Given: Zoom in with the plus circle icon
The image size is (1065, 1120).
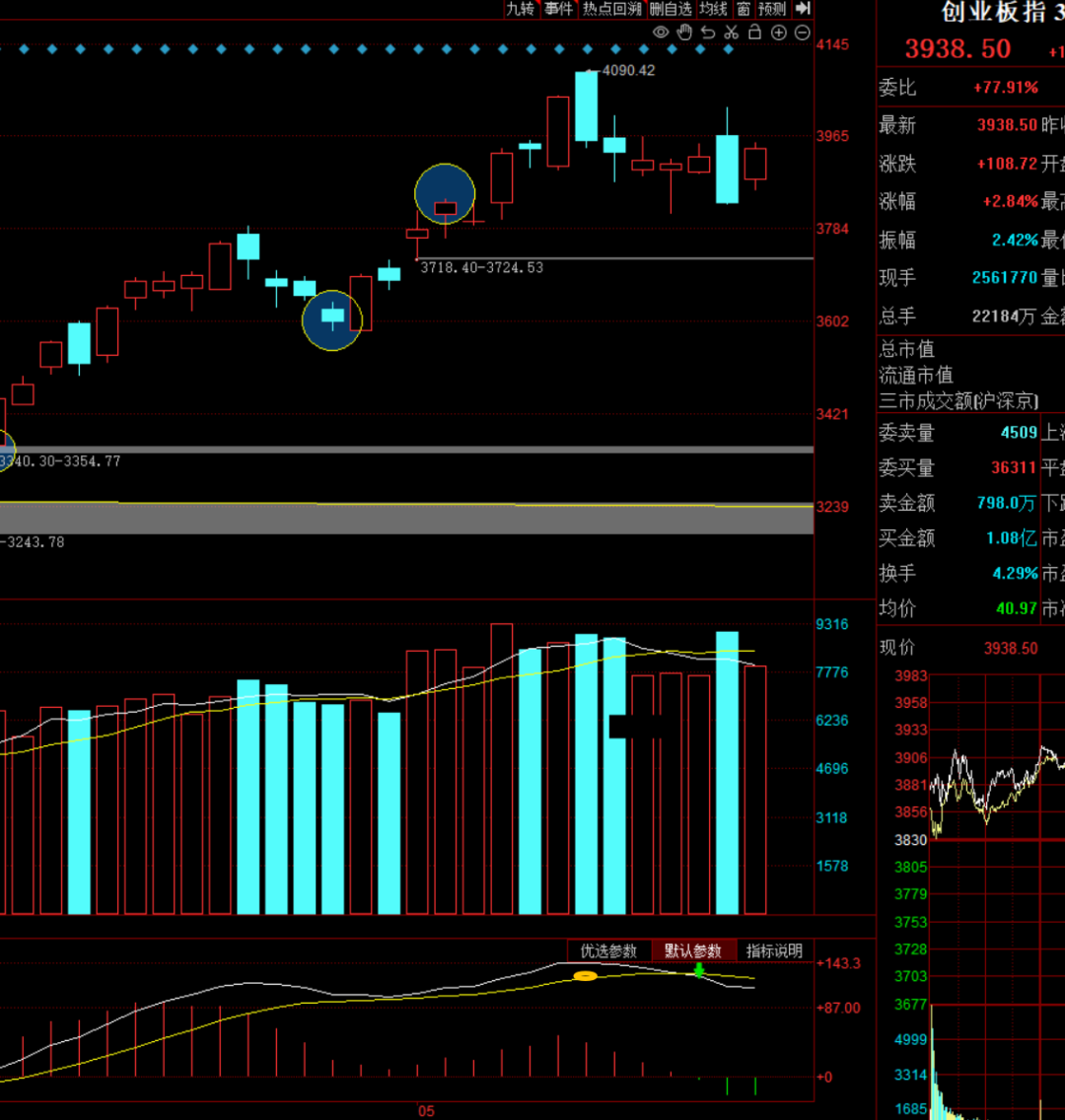Looking at the screenshot, I should (x=779, y=33).
